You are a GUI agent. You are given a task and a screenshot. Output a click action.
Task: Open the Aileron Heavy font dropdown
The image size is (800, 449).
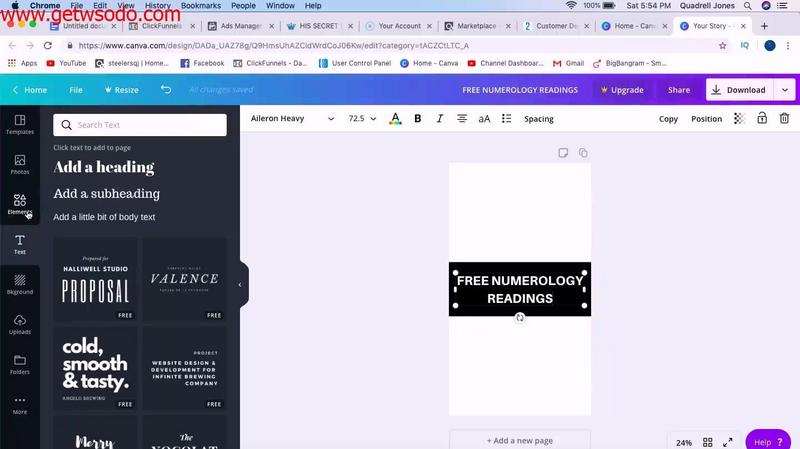click(292, 118)
